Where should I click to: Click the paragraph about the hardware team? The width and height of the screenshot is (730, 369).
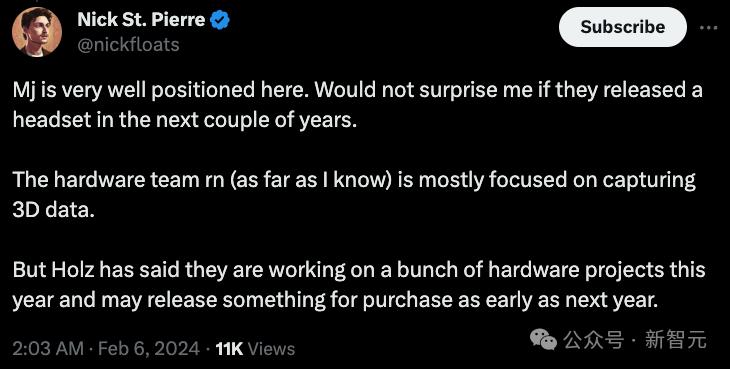tap(354, 195)
